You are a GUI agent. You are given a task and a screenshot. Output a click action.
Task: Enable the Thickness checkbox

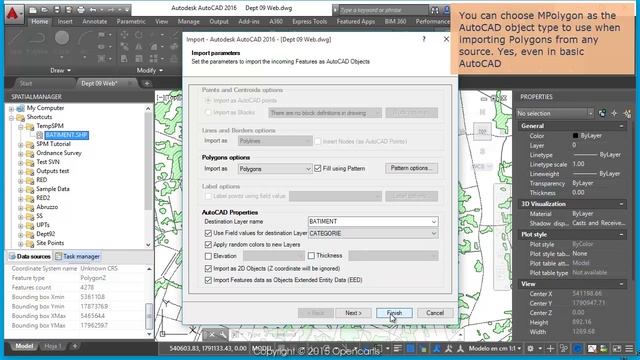tap(311, 256)
